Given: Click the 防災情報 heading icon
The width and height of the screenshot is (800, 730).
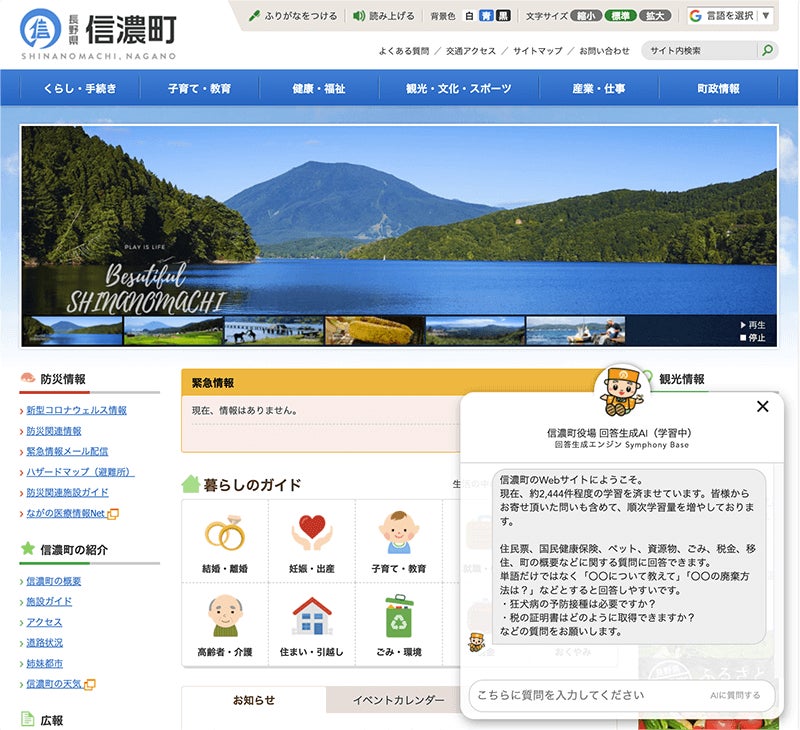Looking at the screenshot, I should point(28,378).
